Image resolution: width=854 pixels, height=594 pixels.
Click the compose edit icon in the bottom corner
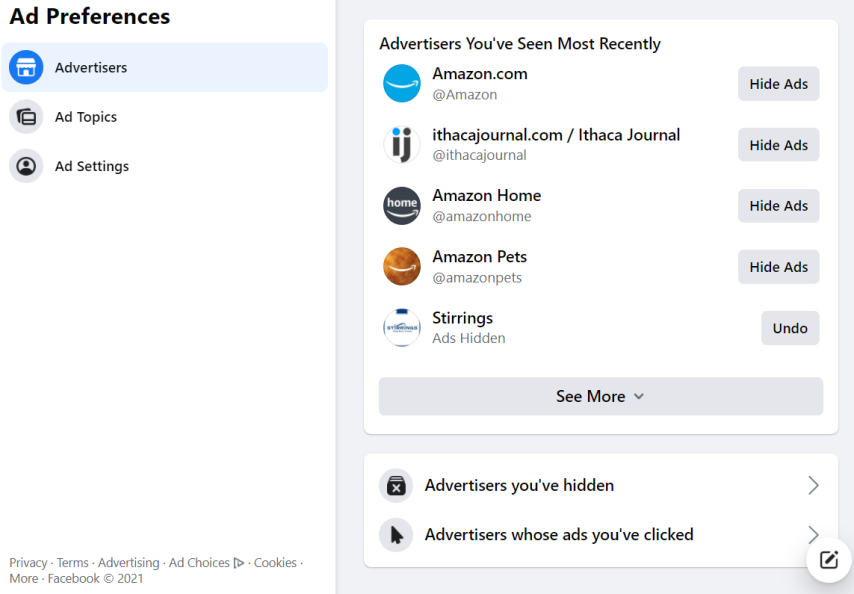[829, 559]
